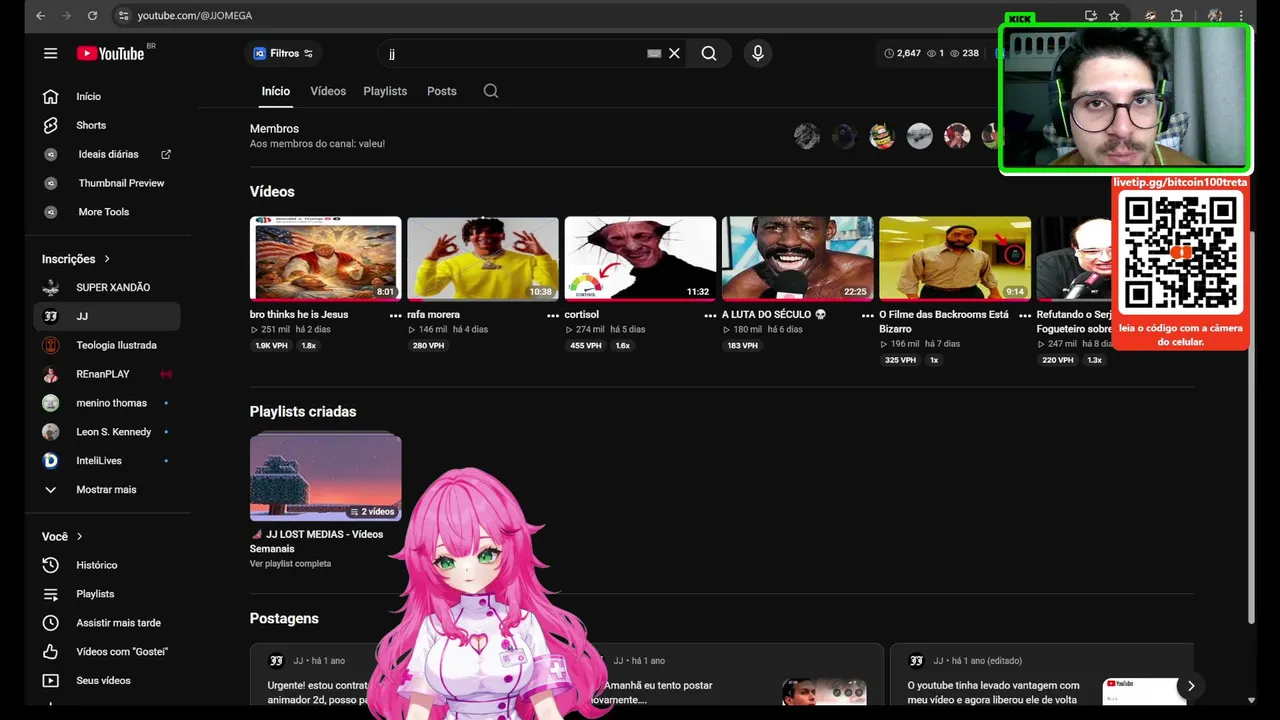Screen dimensions: 1280x720
Task: Reload the page with refresh icon
Action: [x=92, y=16]
